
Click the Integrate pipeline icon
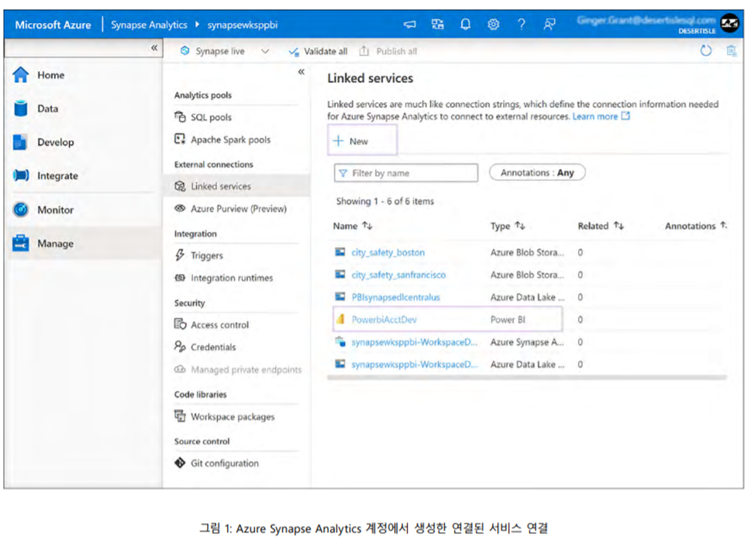[x=21, y=176]
